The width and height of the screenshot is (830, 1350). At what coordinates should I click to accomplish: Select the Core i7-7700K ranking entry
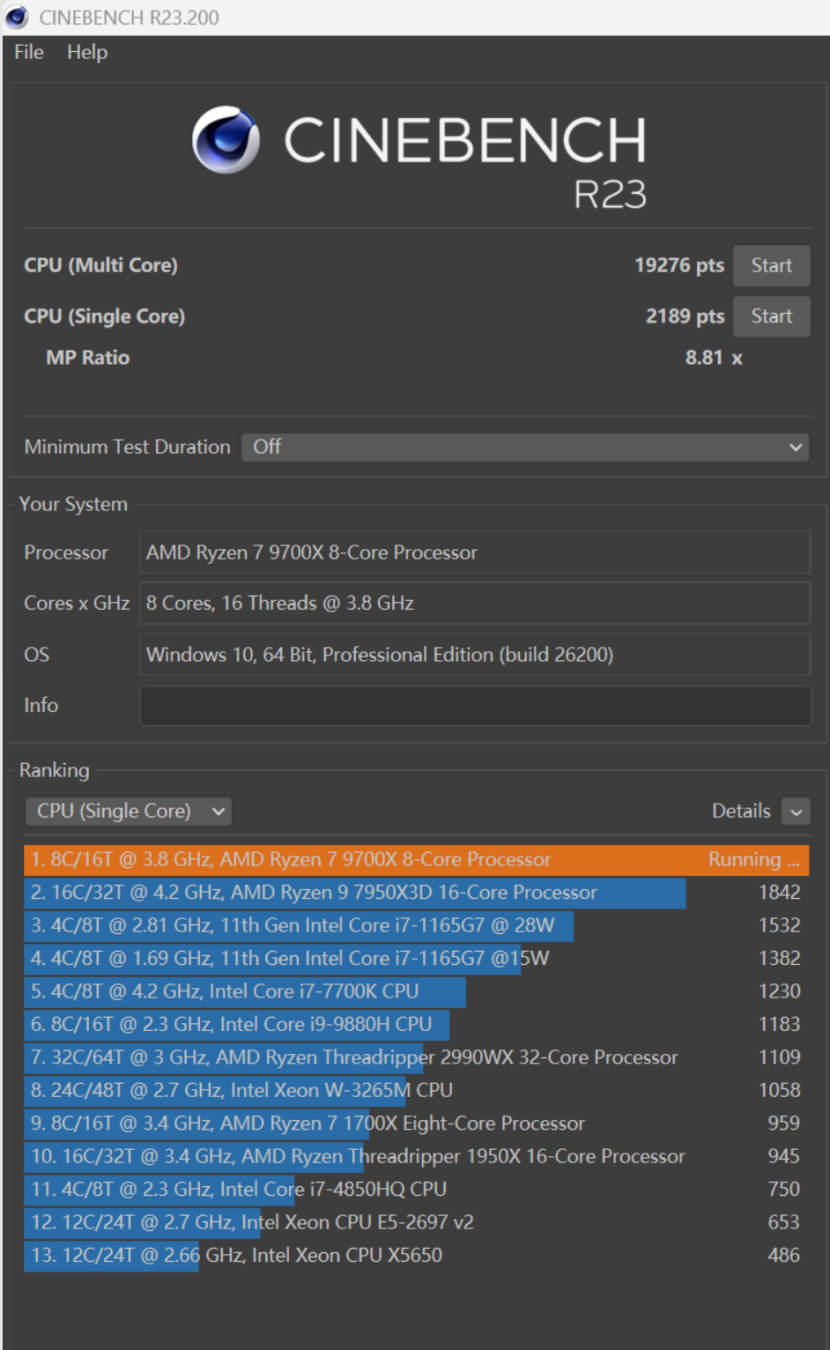(x=416, y=991)
